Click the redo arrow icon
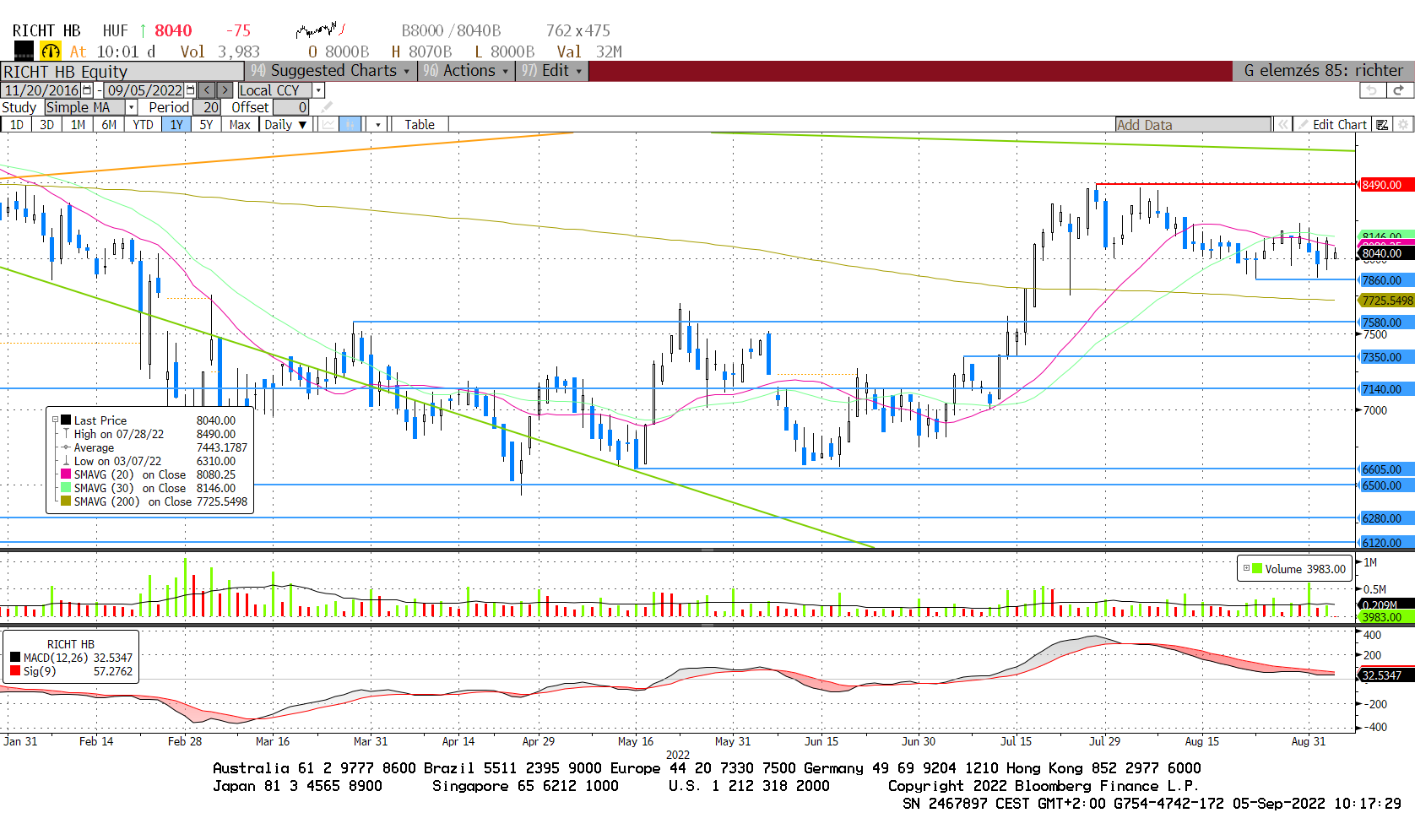Screen dimensions: 1415x840 (x=1399, y=90)
